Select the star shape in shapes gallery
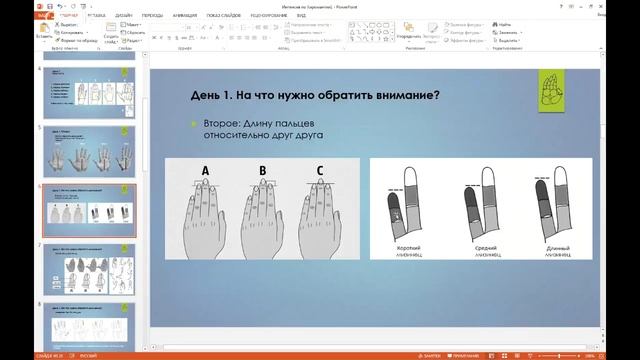 coord(386,39)
